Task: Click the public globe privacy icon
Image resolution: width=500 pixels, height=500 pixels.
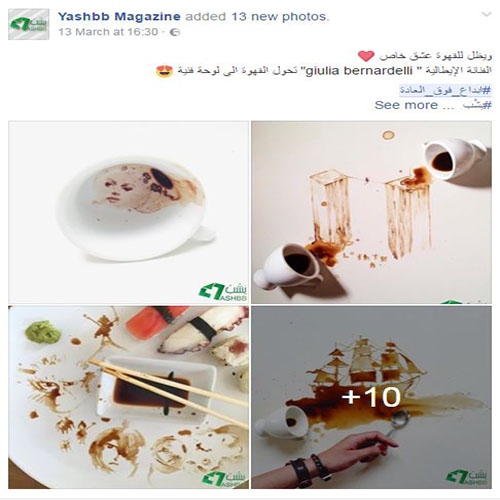Action: coord(175,32)
